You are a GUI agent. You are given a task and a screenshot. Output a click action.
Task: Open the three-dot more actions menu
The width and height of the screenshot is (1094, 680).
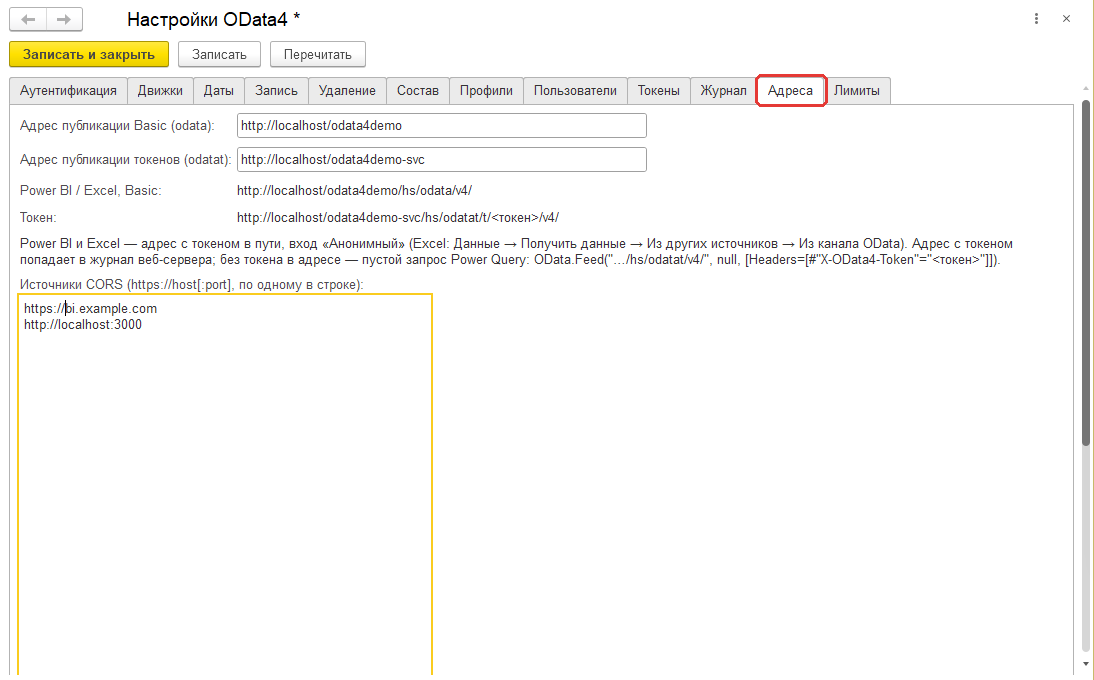tap(1036, 19)
